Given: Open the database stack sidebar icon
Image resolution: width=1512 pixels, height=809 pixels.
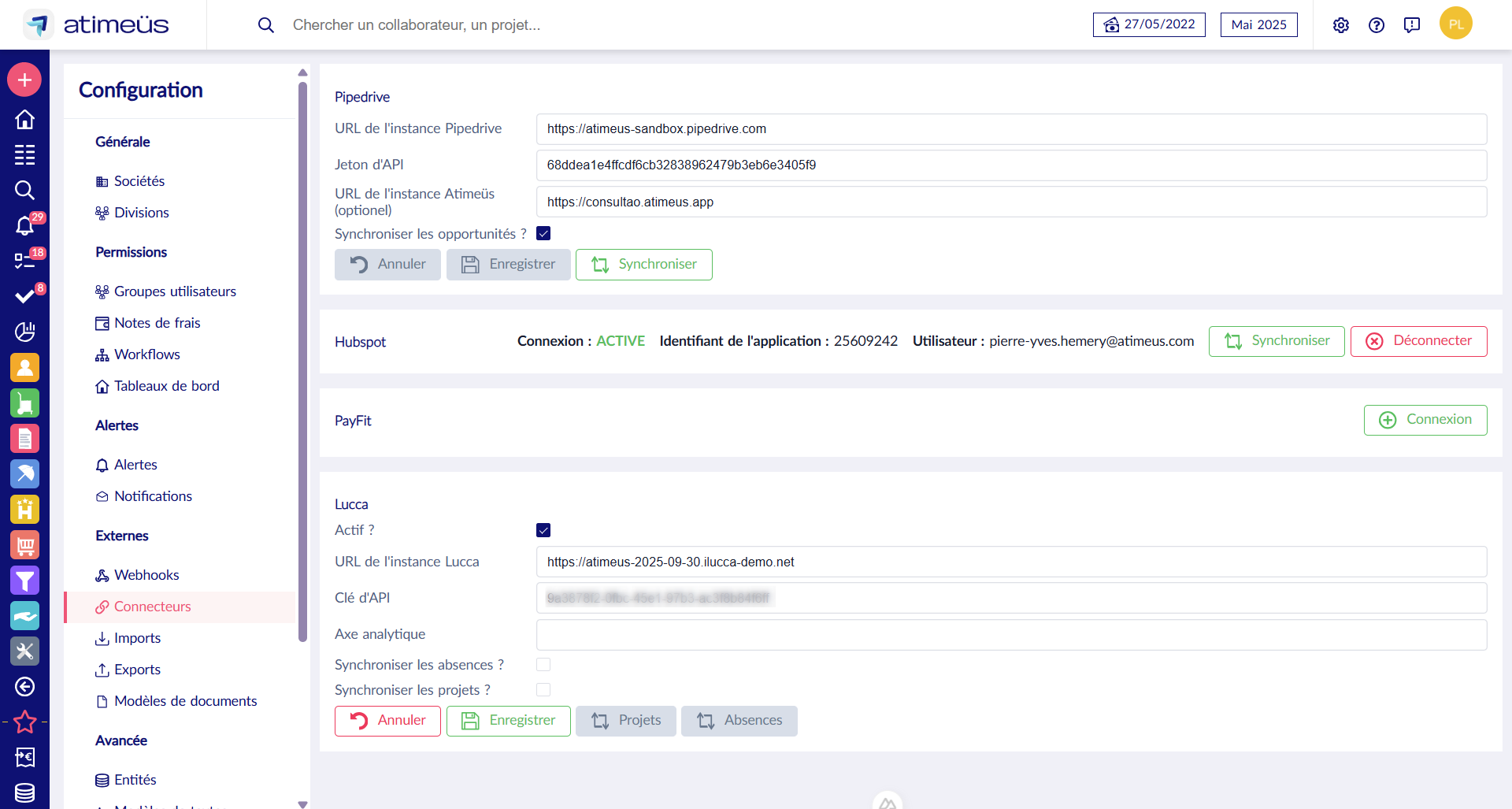Looking at the screenshot, I should 24,792.
